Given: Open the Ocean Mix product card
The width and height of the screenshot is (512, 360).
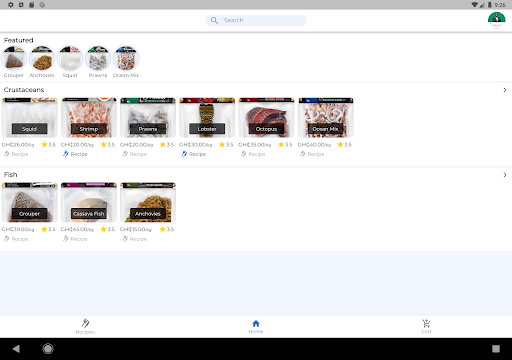Looking at the screenshot, I should pos(326,117).
